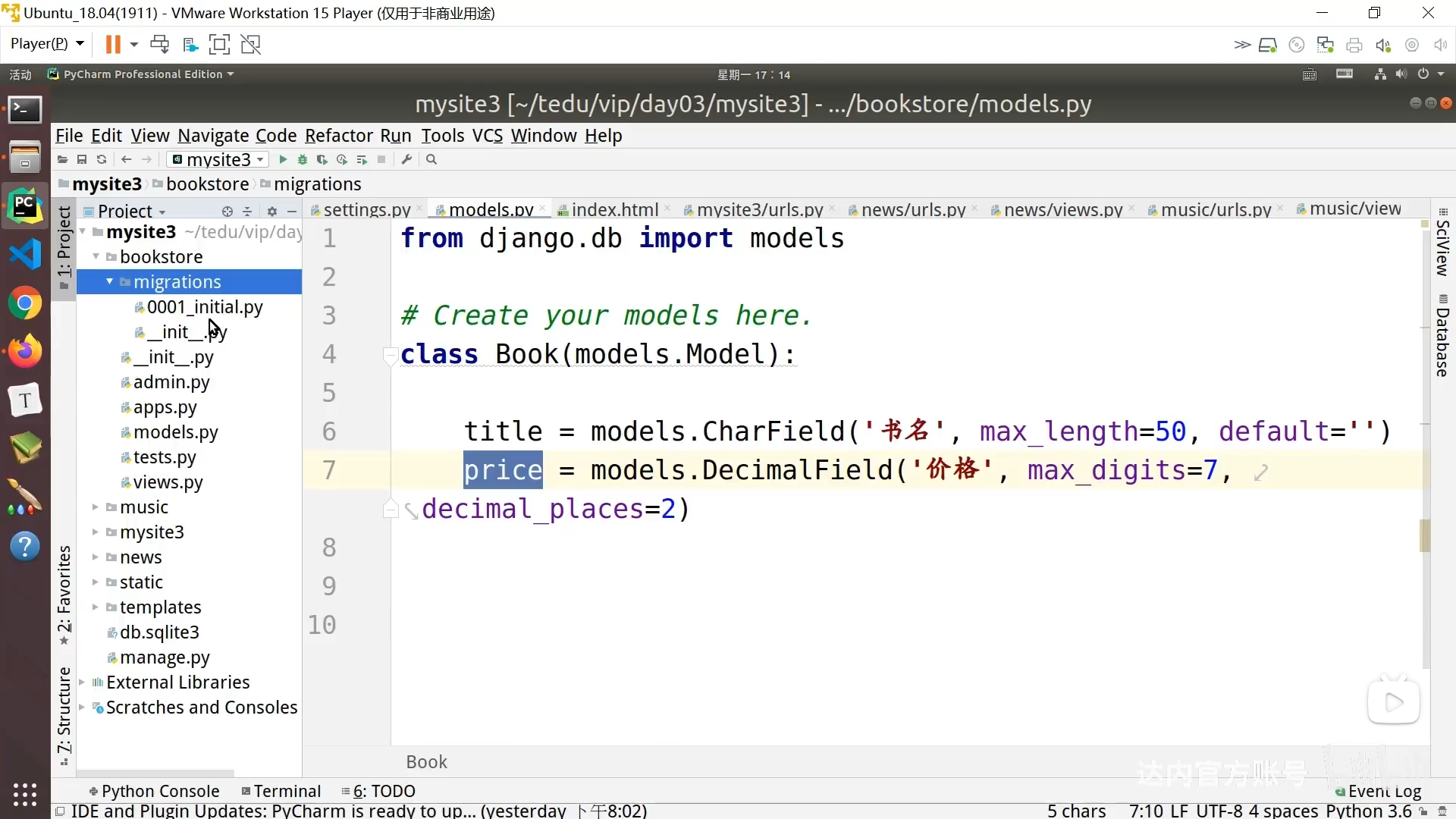1456x819 pixels.
Task: Collapse the migrations folder
Action: point(109,282)
